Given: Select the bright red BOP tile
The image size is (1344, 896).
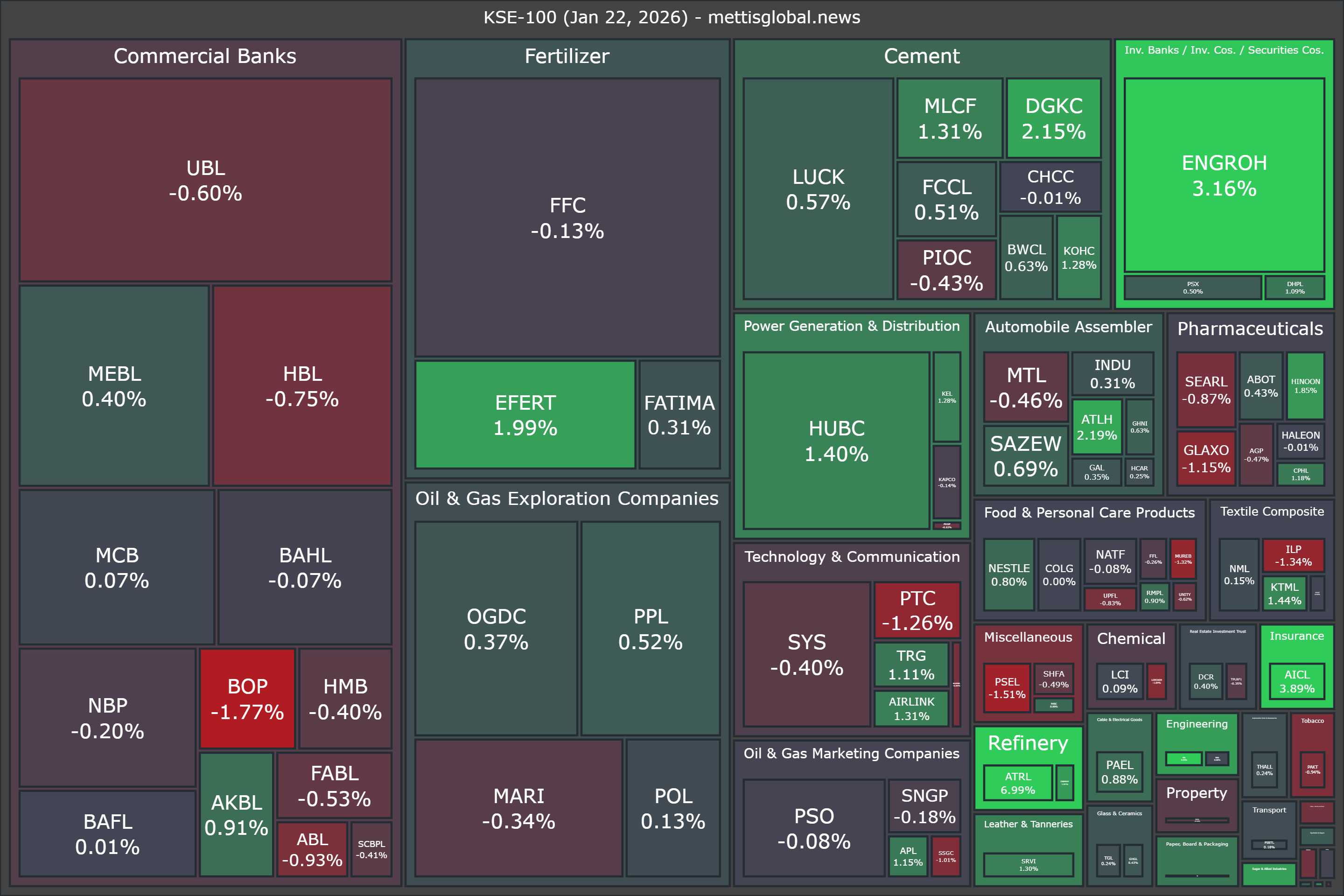Looking at the screenshot, I should (x=247, y=698).
